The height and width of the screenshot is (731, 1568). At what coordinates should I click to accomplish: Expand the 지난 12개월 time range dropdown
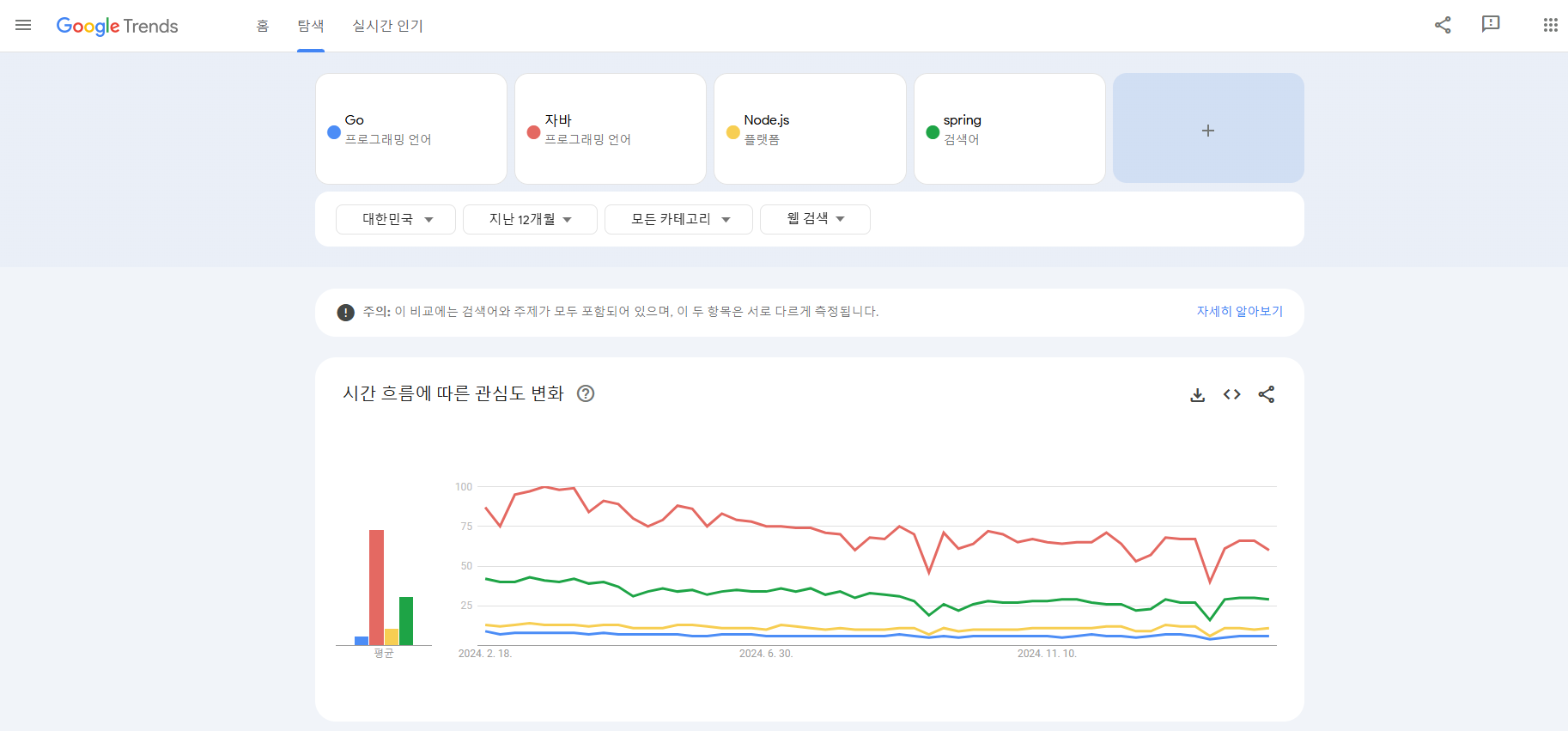[x=530, y=219]
